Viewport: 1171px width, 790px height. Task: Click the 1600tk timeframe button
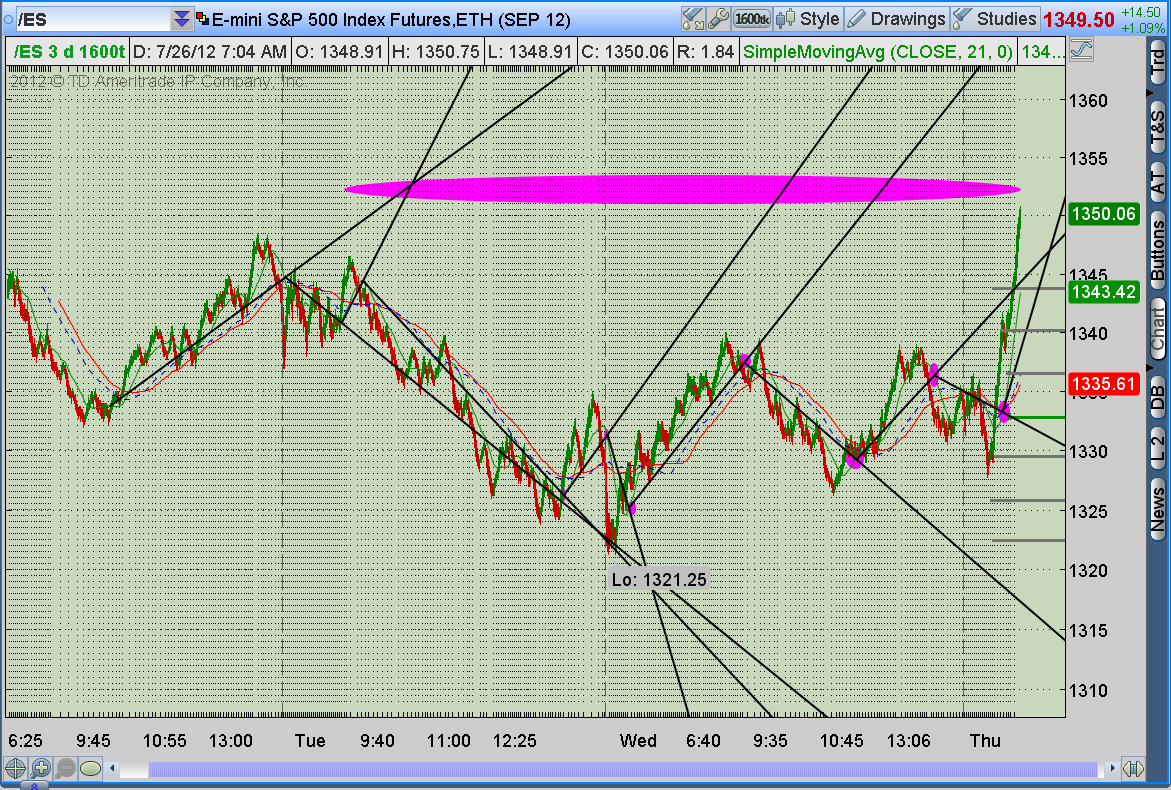[x=751, y=19]
